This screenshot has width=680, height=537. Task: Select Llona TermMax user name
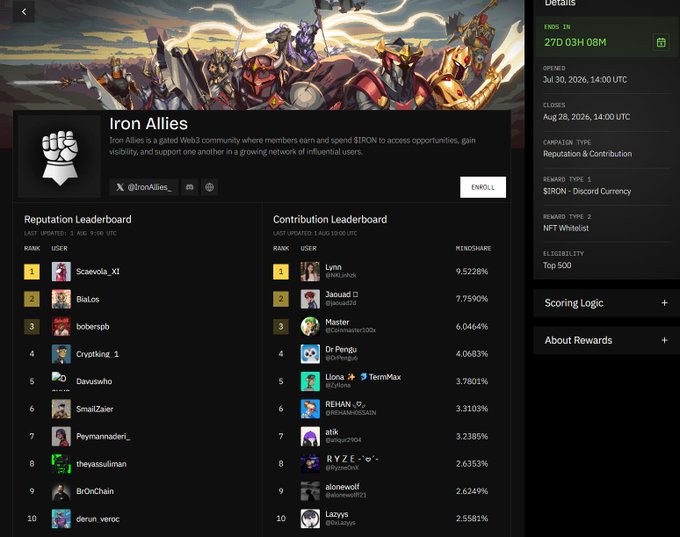point(363,377)
